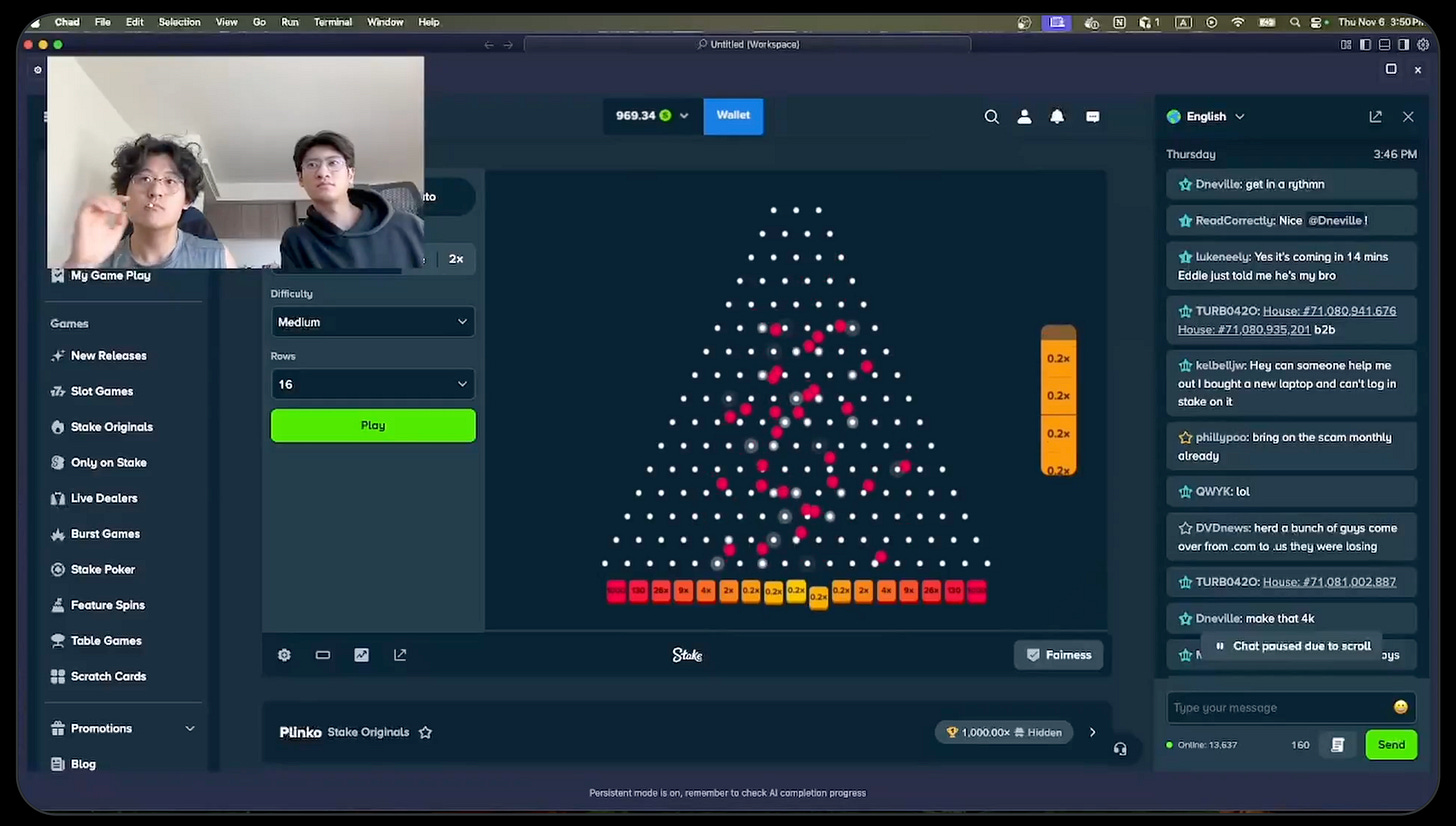The height and width of the screenshot is (826, 1456).
Task: Open the Rows 16 dropdown
Action: pos(373,384)
